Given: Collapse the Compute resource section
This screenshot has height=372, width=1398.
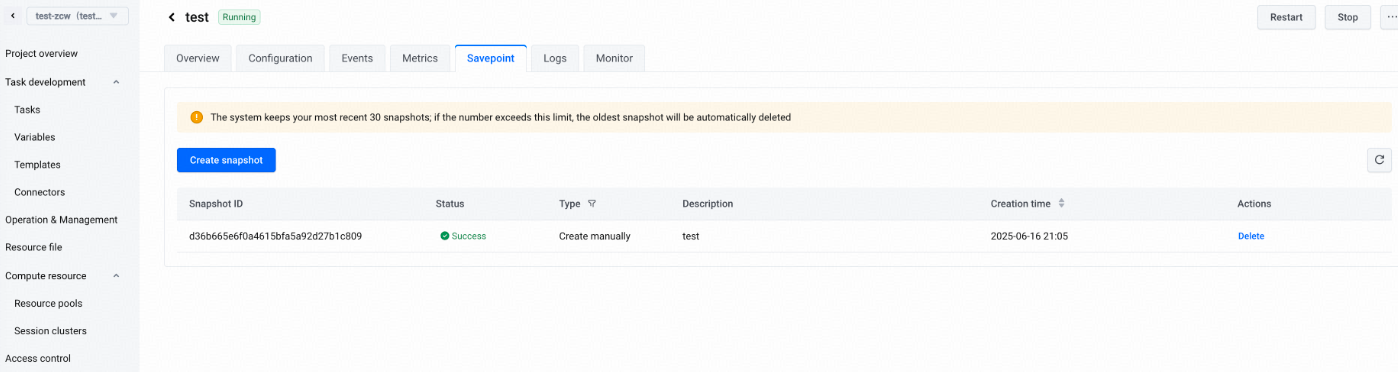Looking at the screenshot, I should (x=116, y=276).
